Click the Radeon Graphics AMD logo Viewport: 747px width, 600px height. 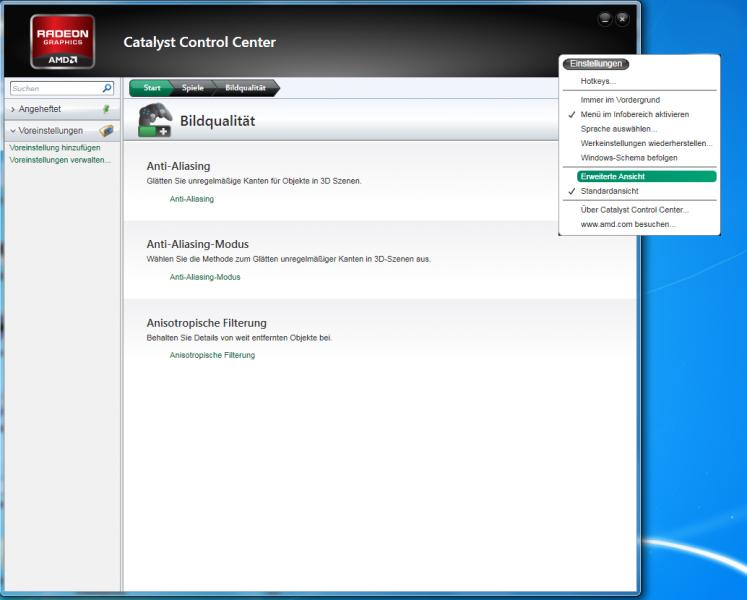coord(63,41)
